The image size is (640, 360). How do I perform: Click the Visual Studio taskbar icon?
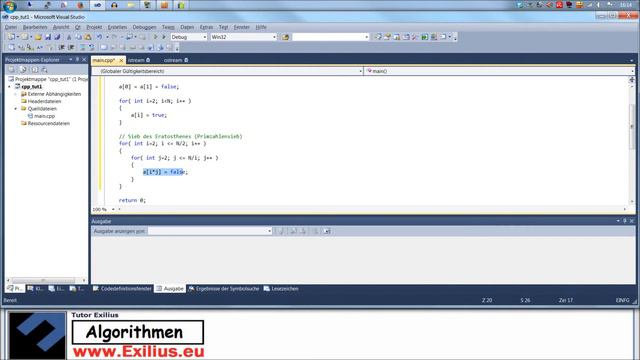(97, 5)
